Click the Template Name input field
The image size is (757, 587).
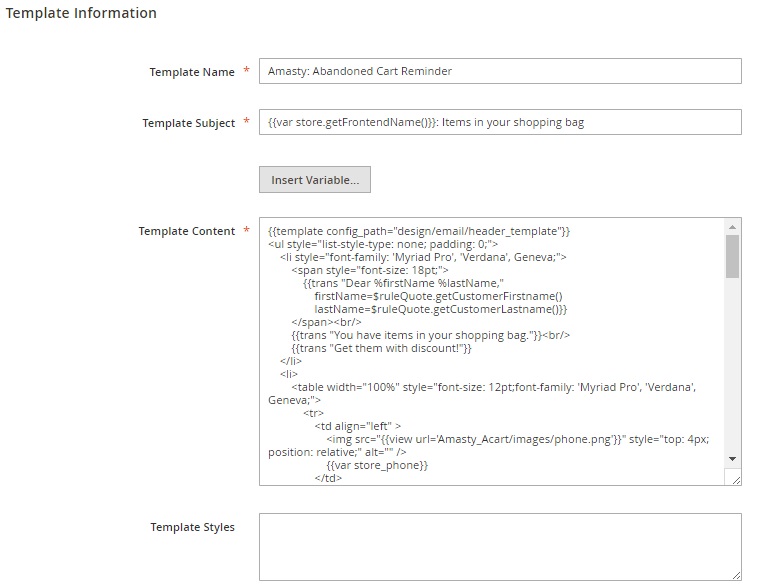(499, 71)
